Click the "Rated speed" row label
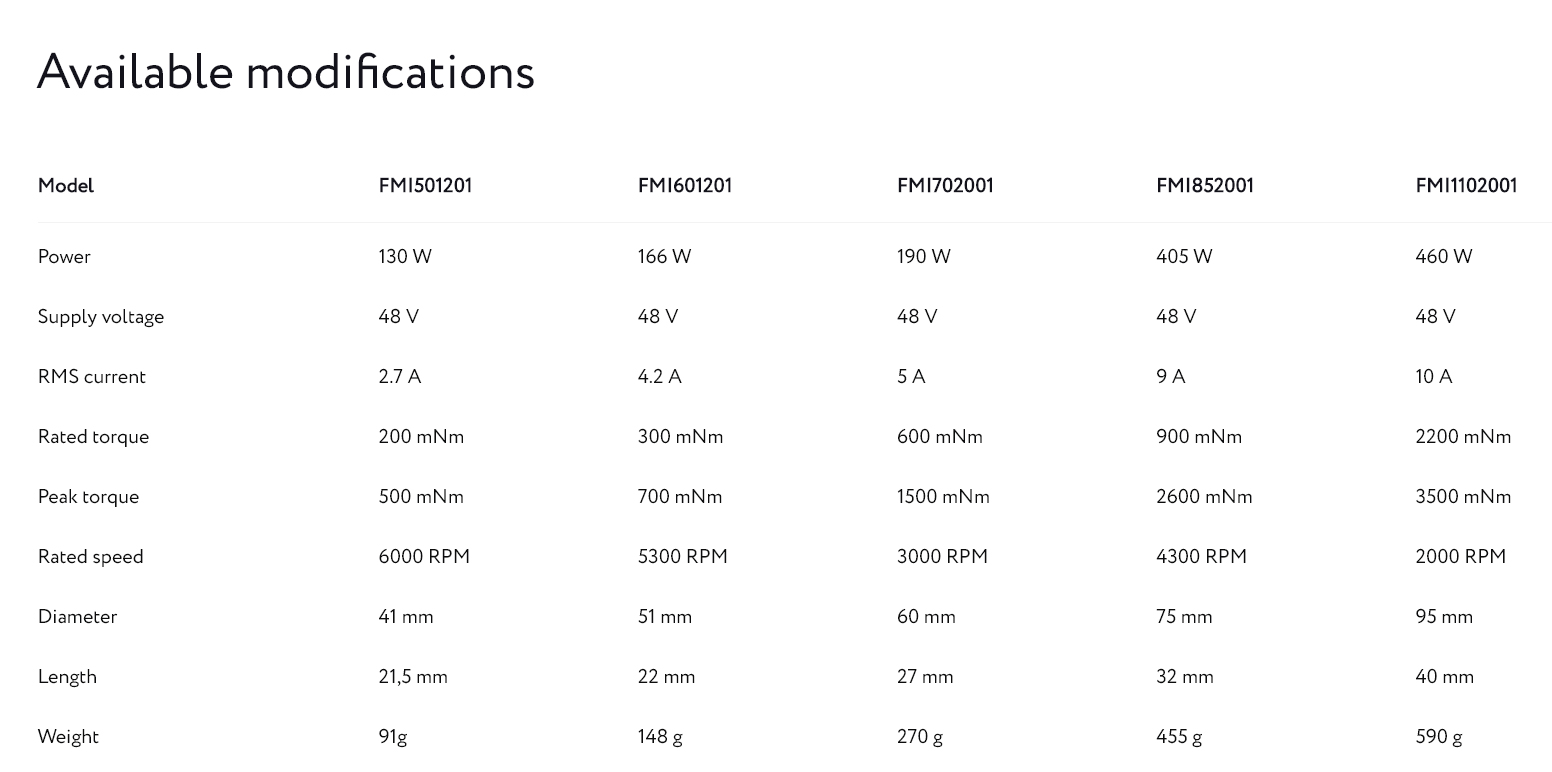The width and height of the screenshot is (1552, 772). (x=91, y=557)
